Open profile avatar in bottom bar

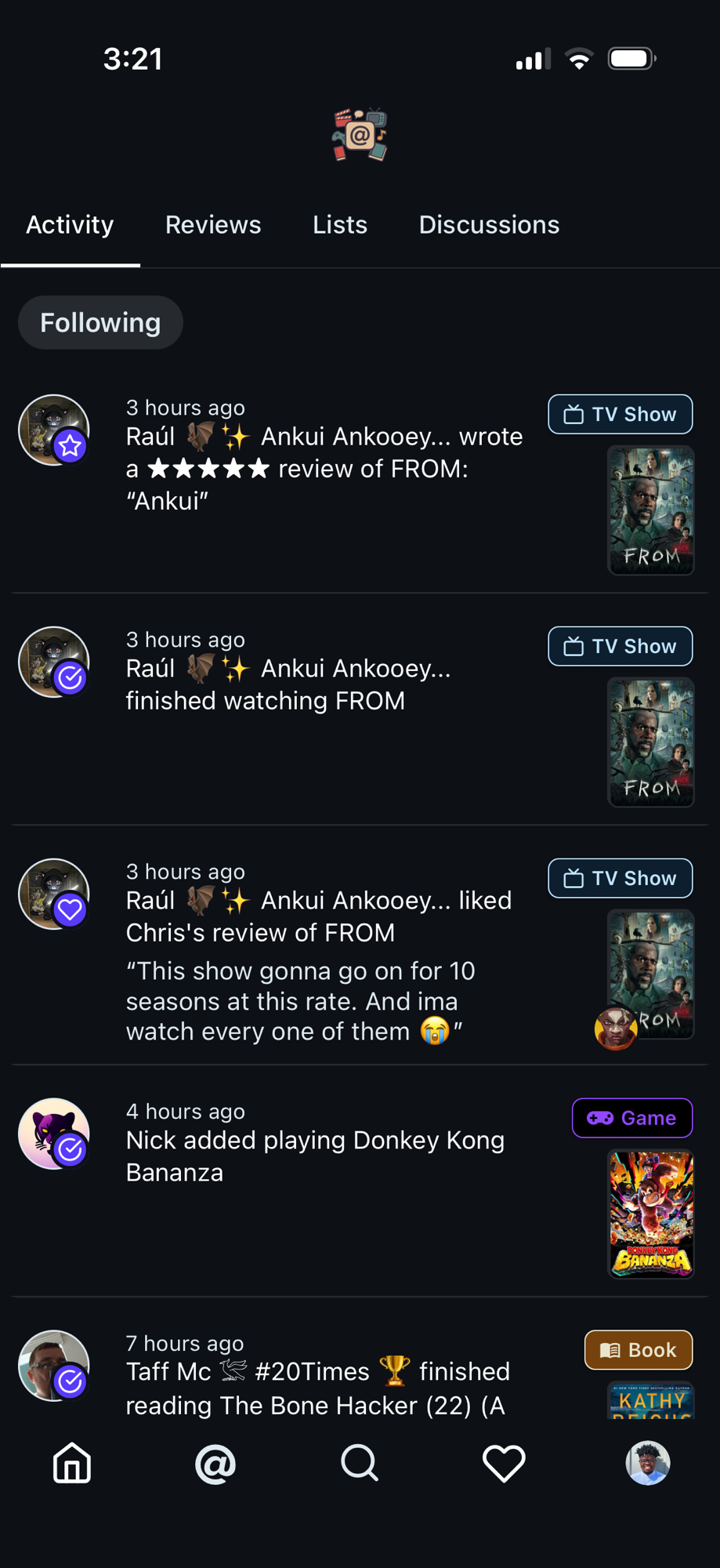(647, 1463)
